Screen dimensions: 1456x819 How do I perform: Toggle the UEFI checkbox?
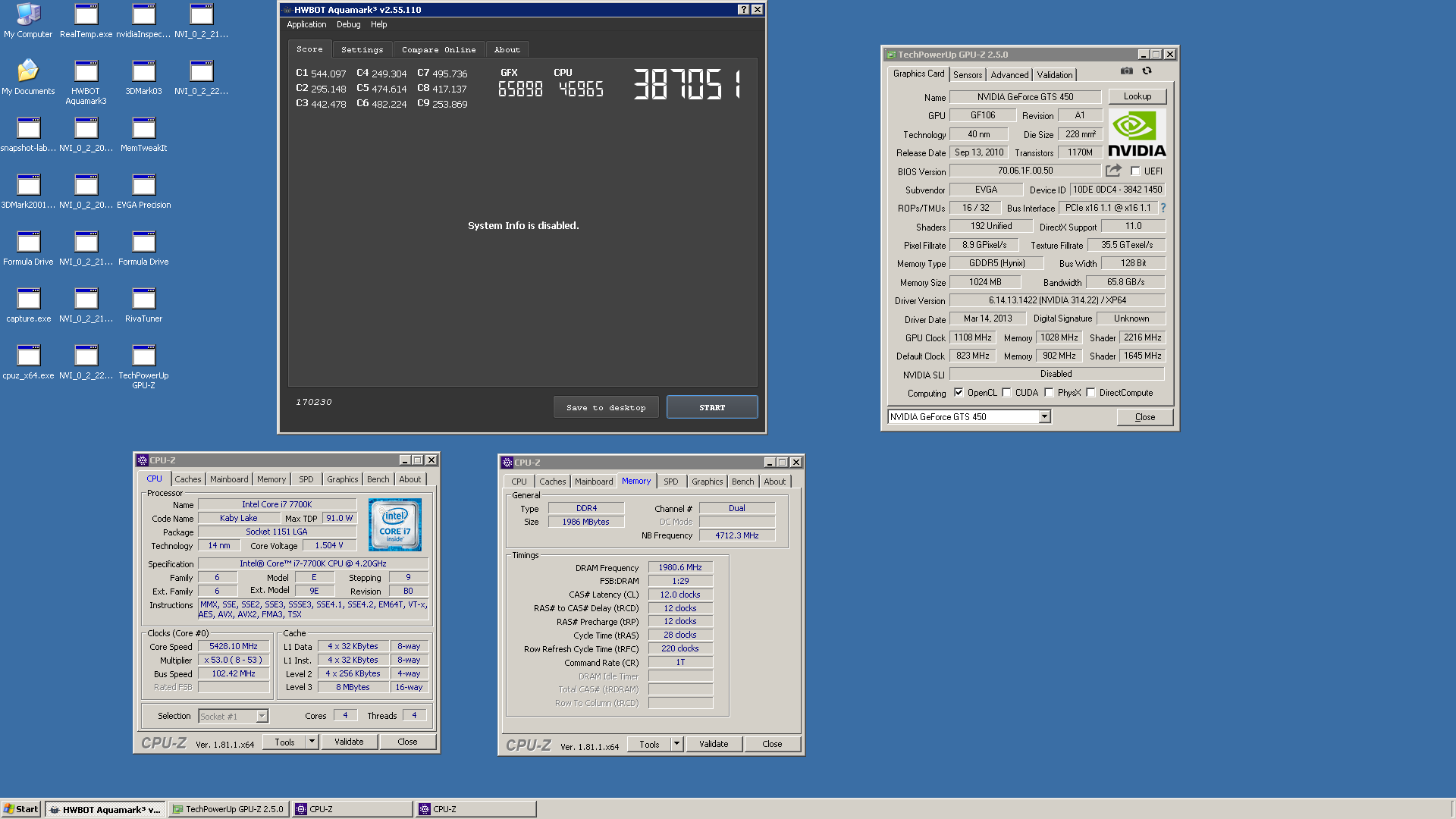click(1135, 171)
